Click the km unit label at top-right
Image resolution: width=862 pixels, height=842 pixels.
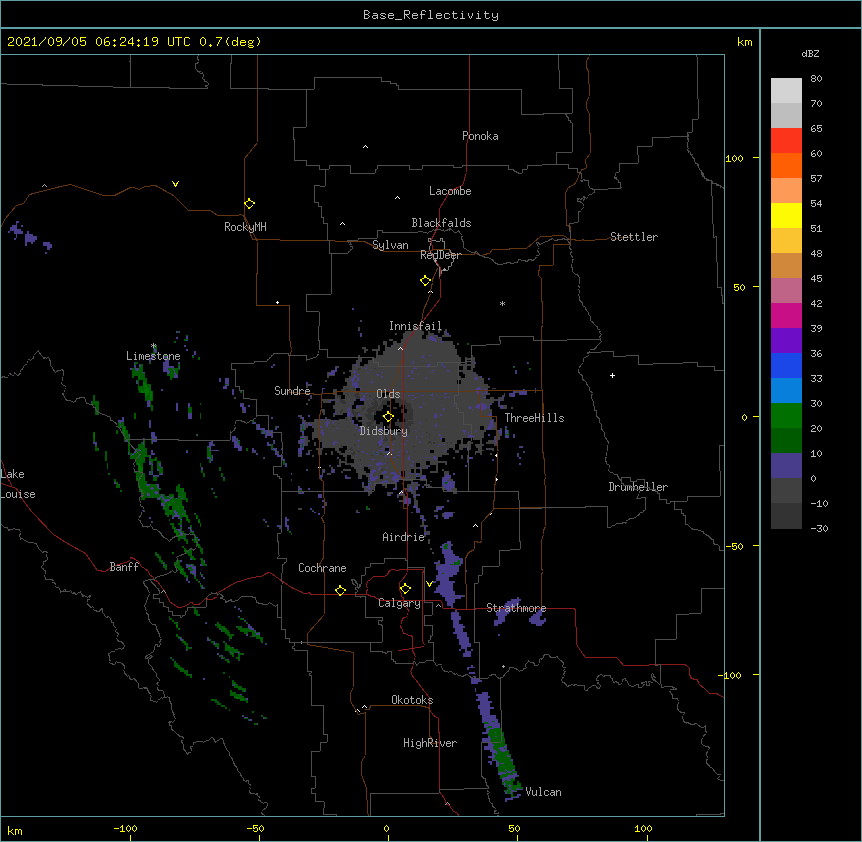pyautogui.click(x=745, y=42)
